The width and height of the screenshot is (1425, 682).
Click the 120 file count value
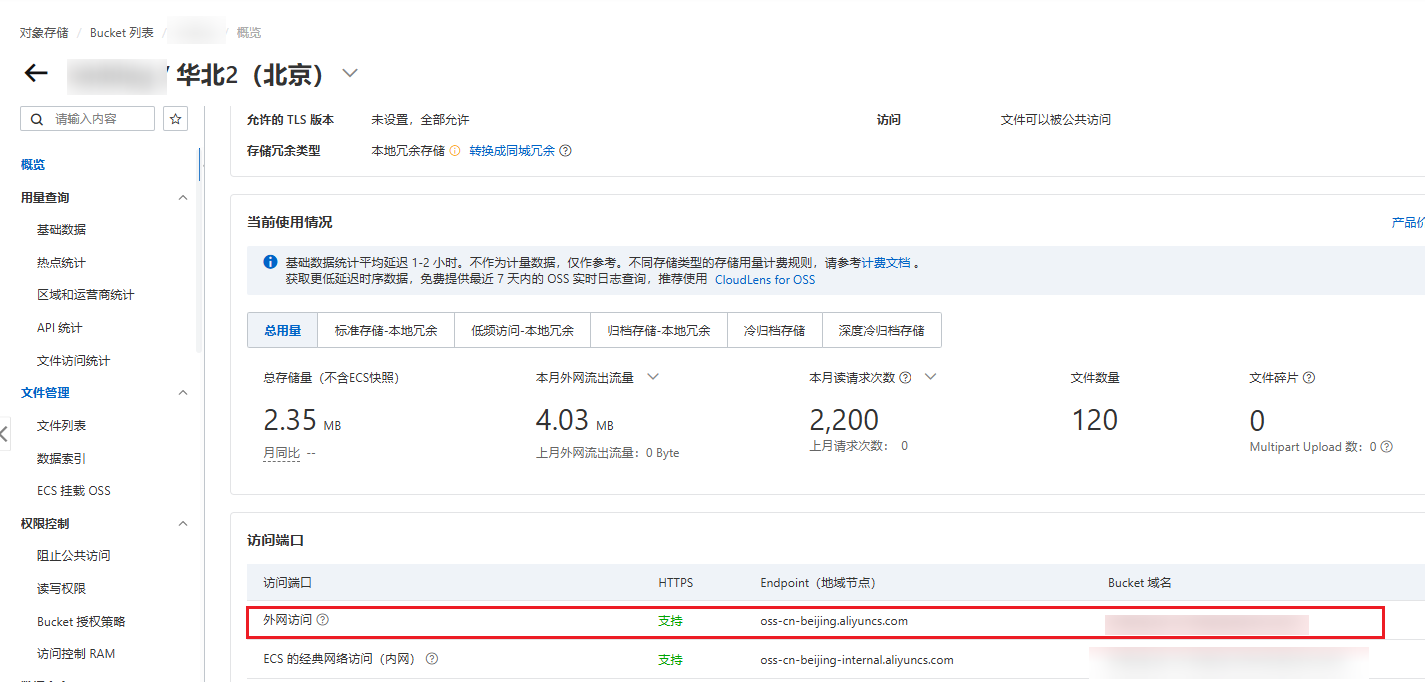(1094, 420)
